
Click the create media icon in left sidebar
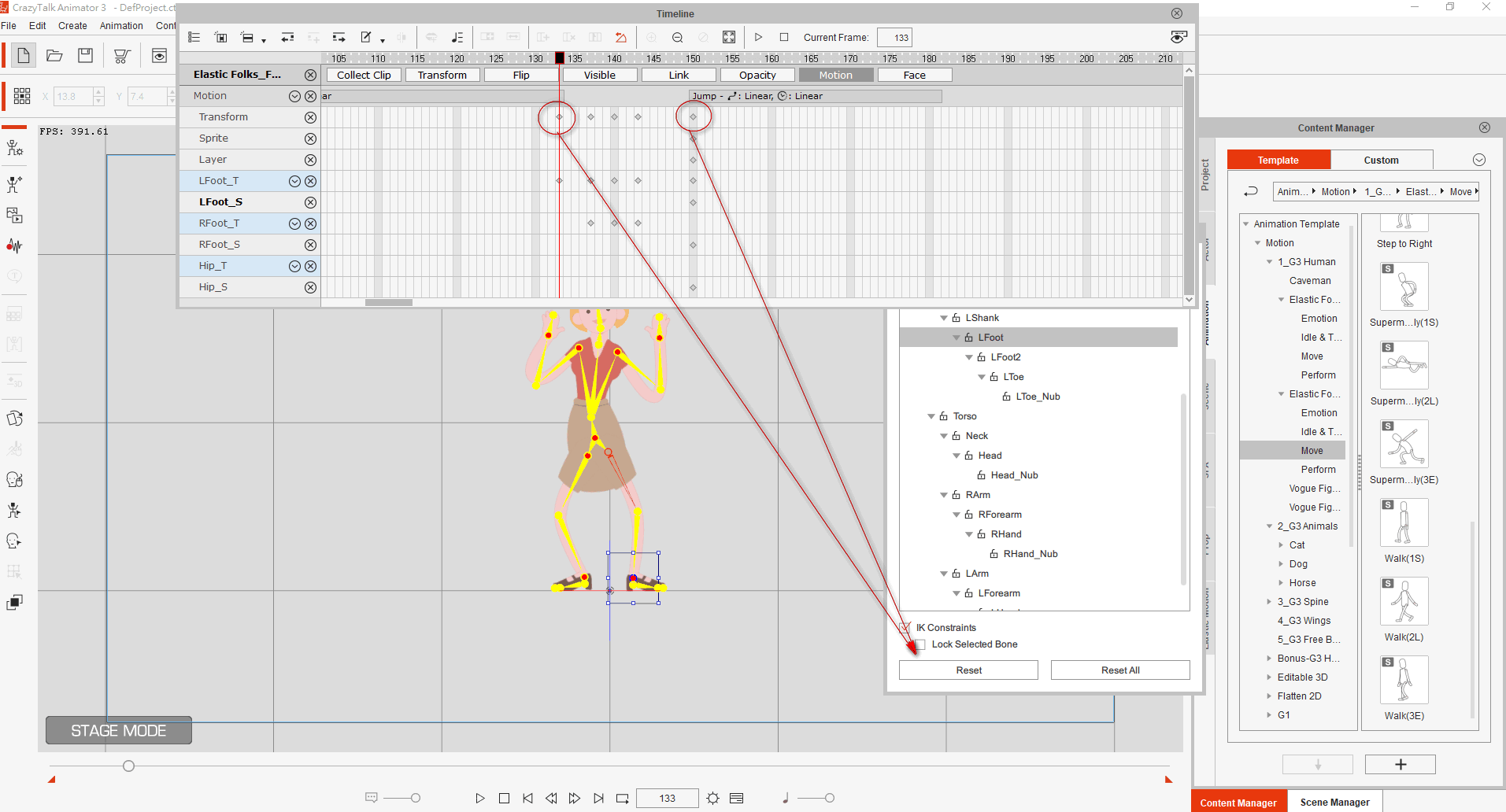[14, 215]
